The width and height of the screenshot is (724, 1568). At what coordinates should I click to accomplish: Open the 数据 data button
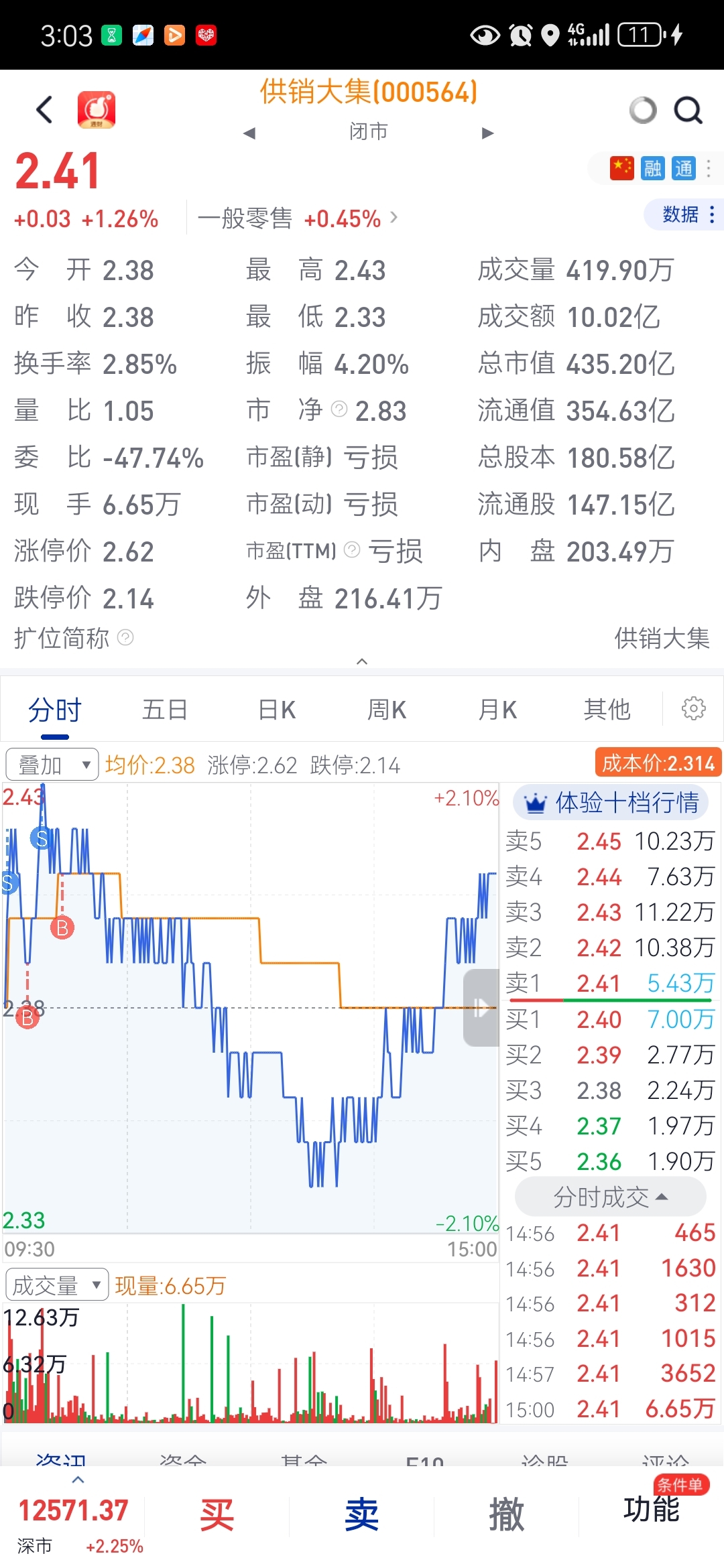point(684,214)
